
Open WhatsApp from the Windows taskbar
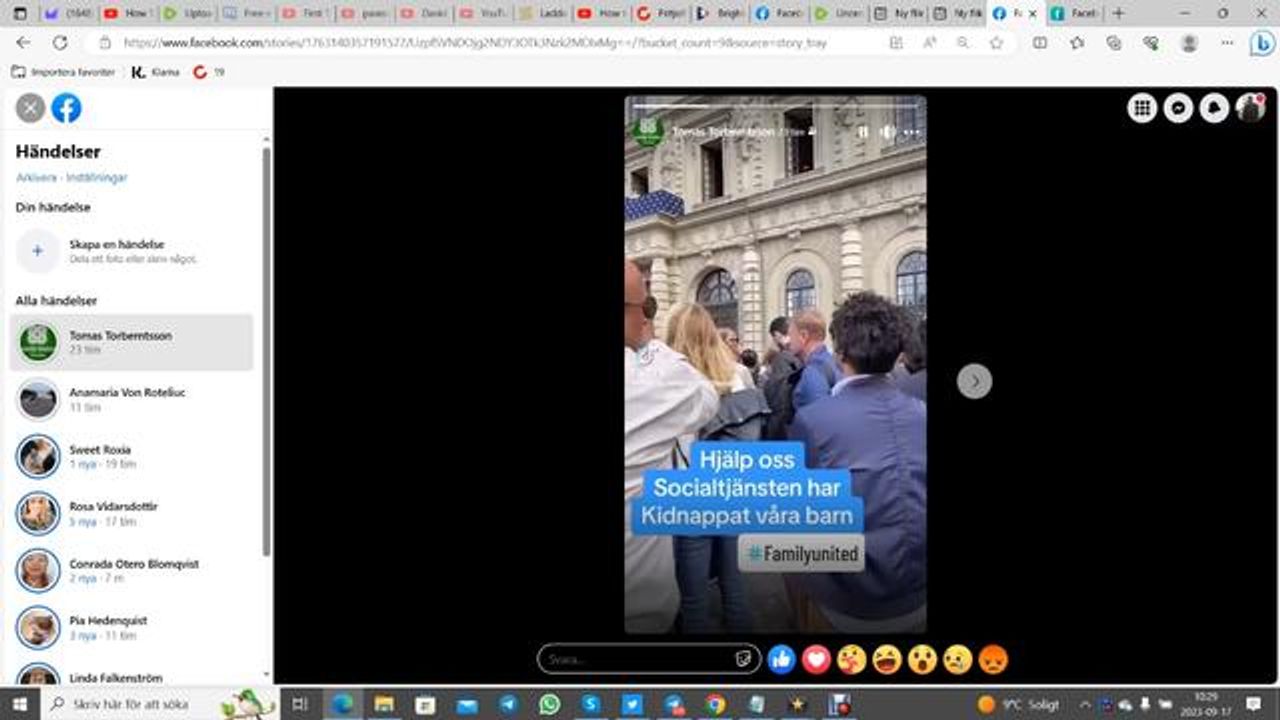(549, 704)
